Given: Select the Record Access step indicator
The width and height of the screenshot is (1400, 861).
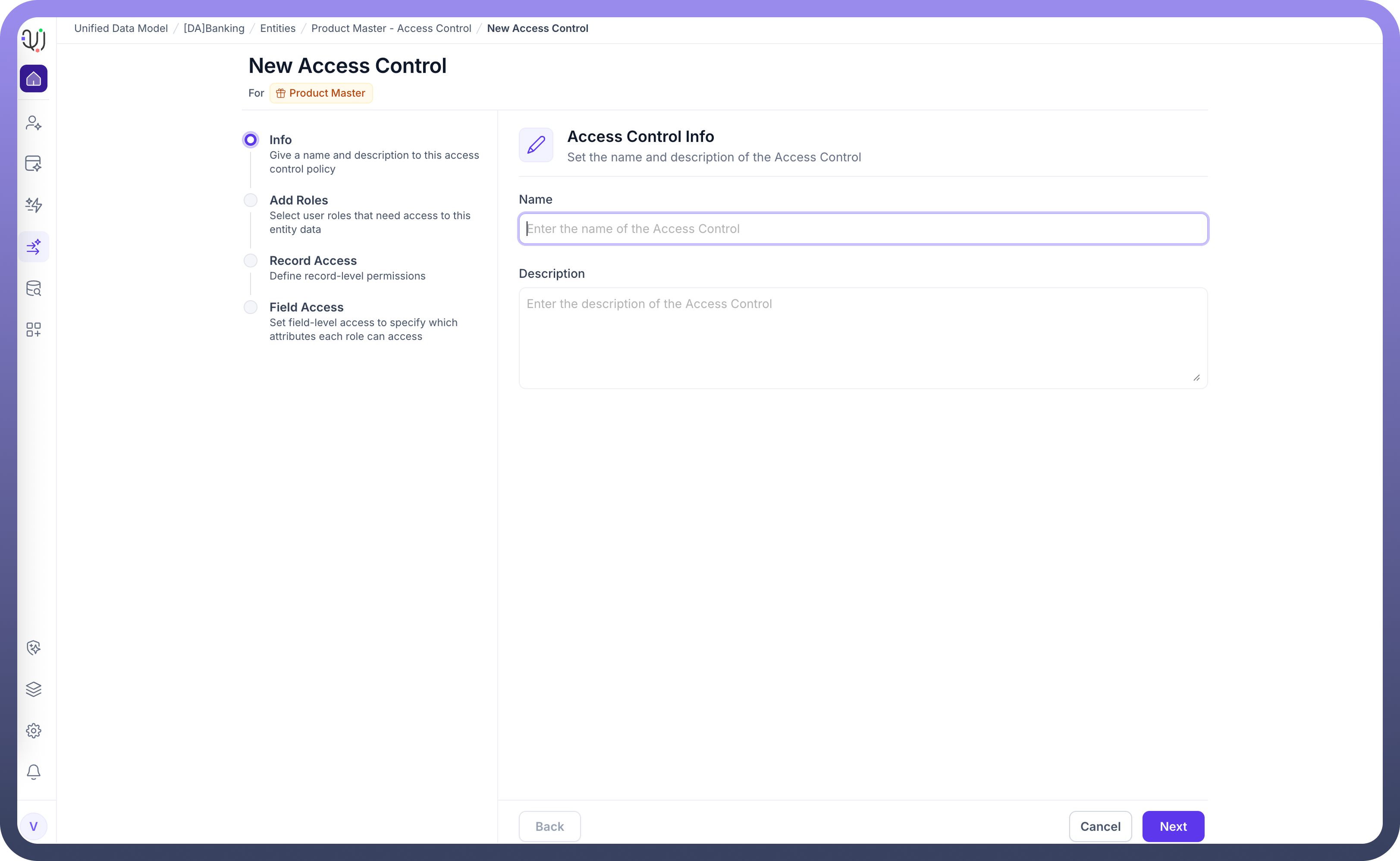Looking at the screenshot, I should click(251, 261).
